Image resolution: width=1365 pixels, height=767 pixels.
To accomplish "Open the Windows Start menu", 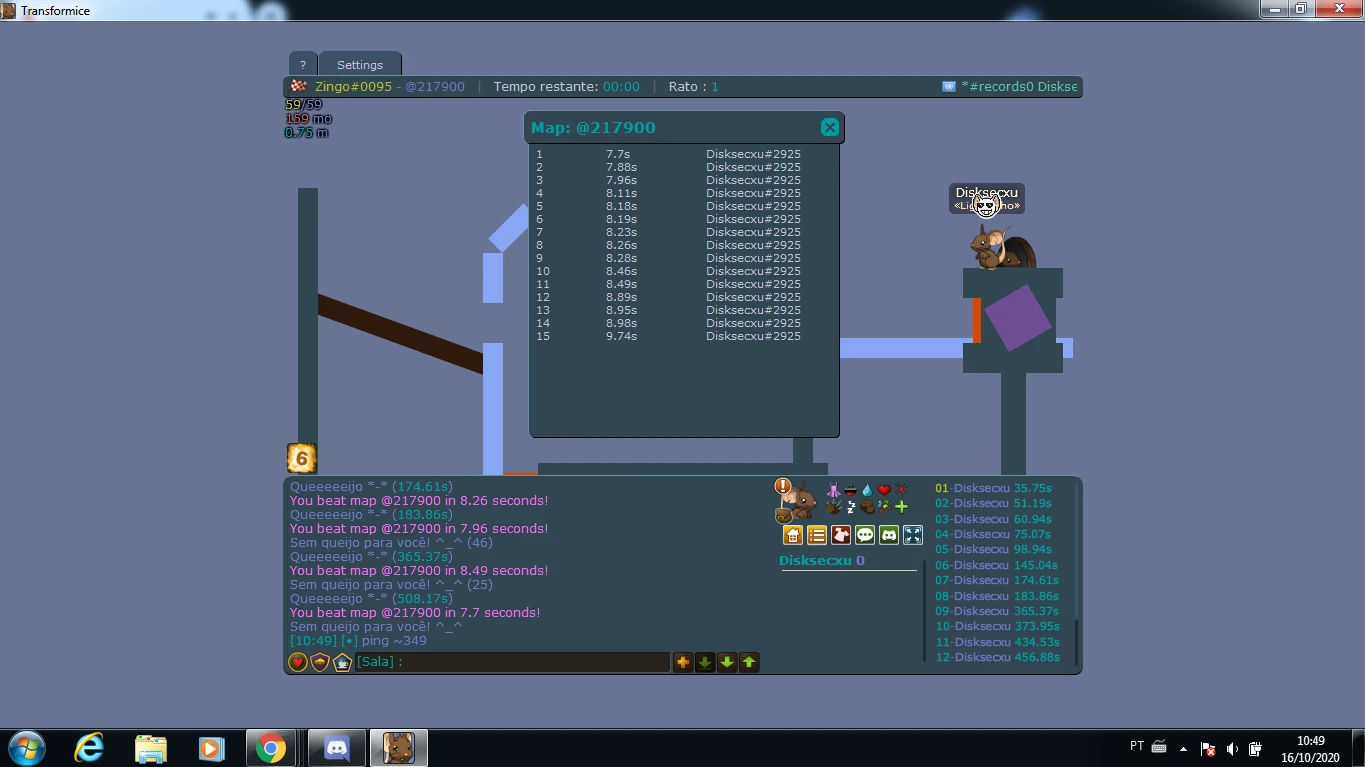I will (x=26, y=748).
